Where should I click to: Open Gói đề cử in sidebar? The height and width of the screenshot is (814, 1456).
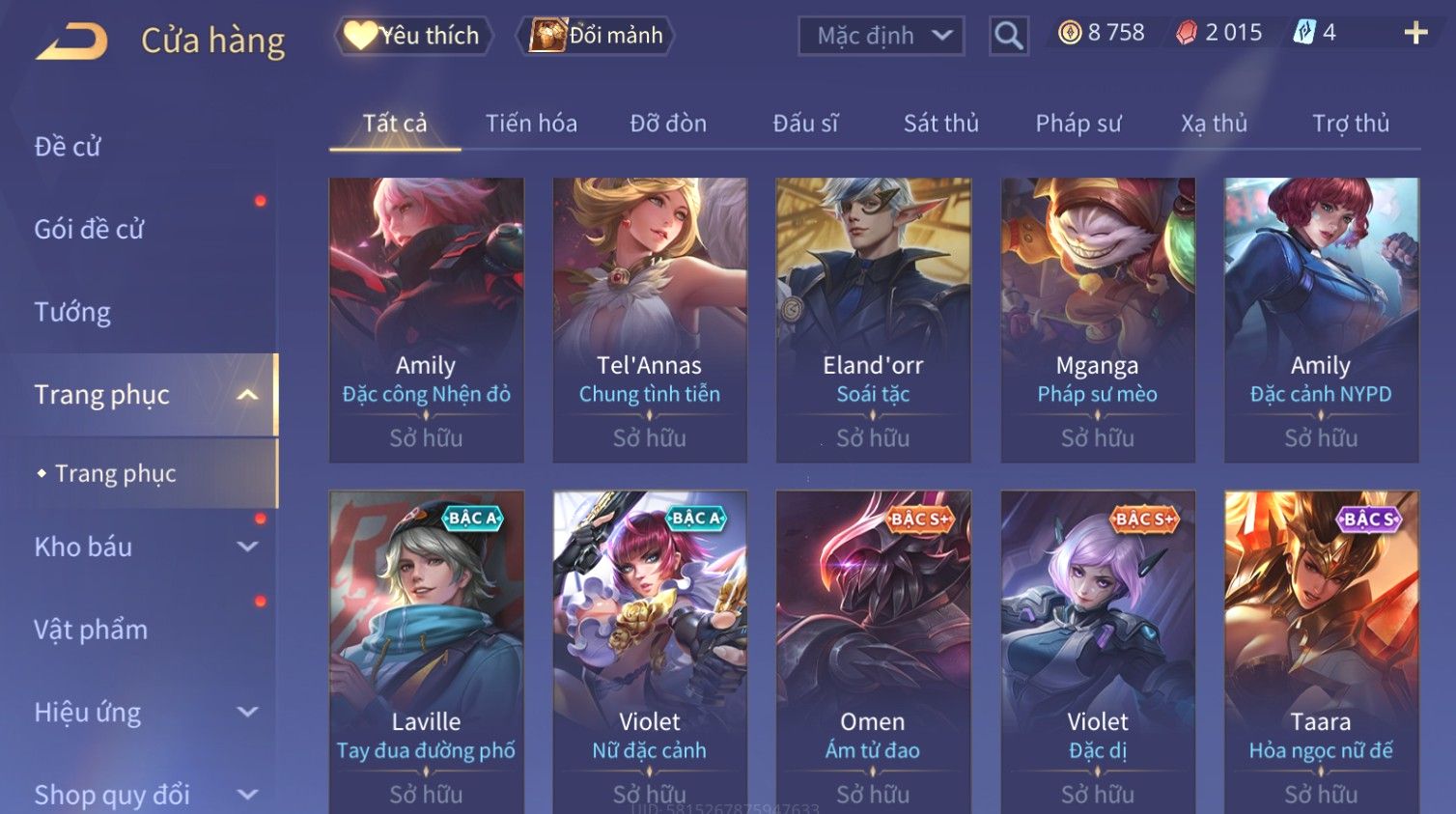(89, 229)
